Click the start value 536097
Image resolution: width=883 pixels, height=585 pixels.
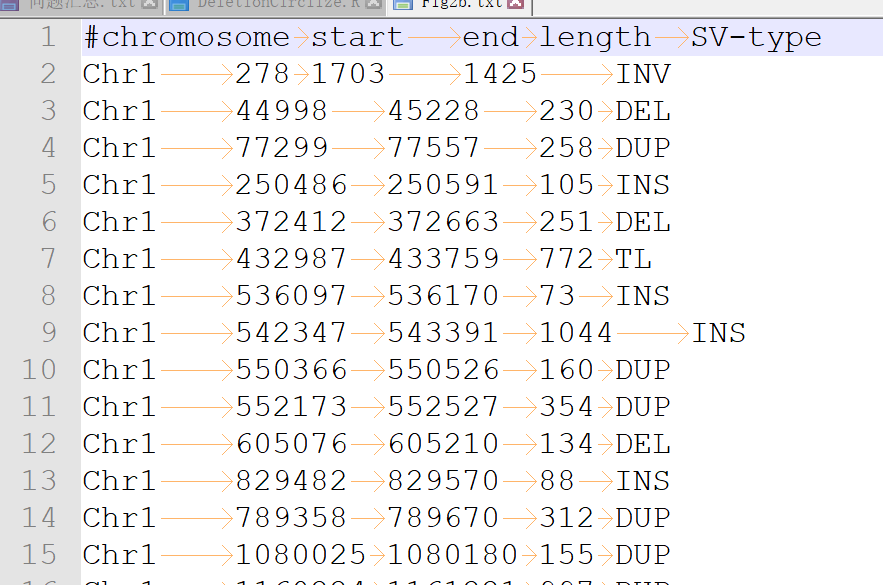pyautogui.click(x=291, y=296)
